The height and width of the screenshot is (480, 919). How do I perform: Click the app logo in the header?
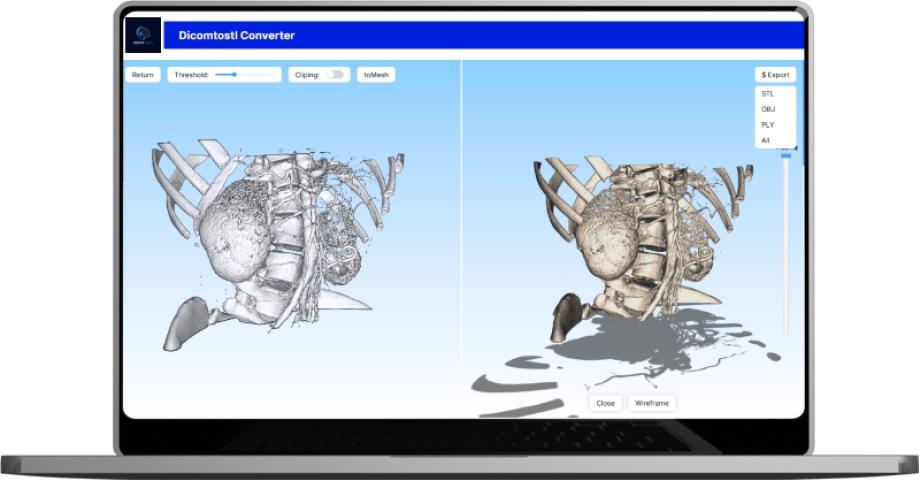tap(143, 35)
